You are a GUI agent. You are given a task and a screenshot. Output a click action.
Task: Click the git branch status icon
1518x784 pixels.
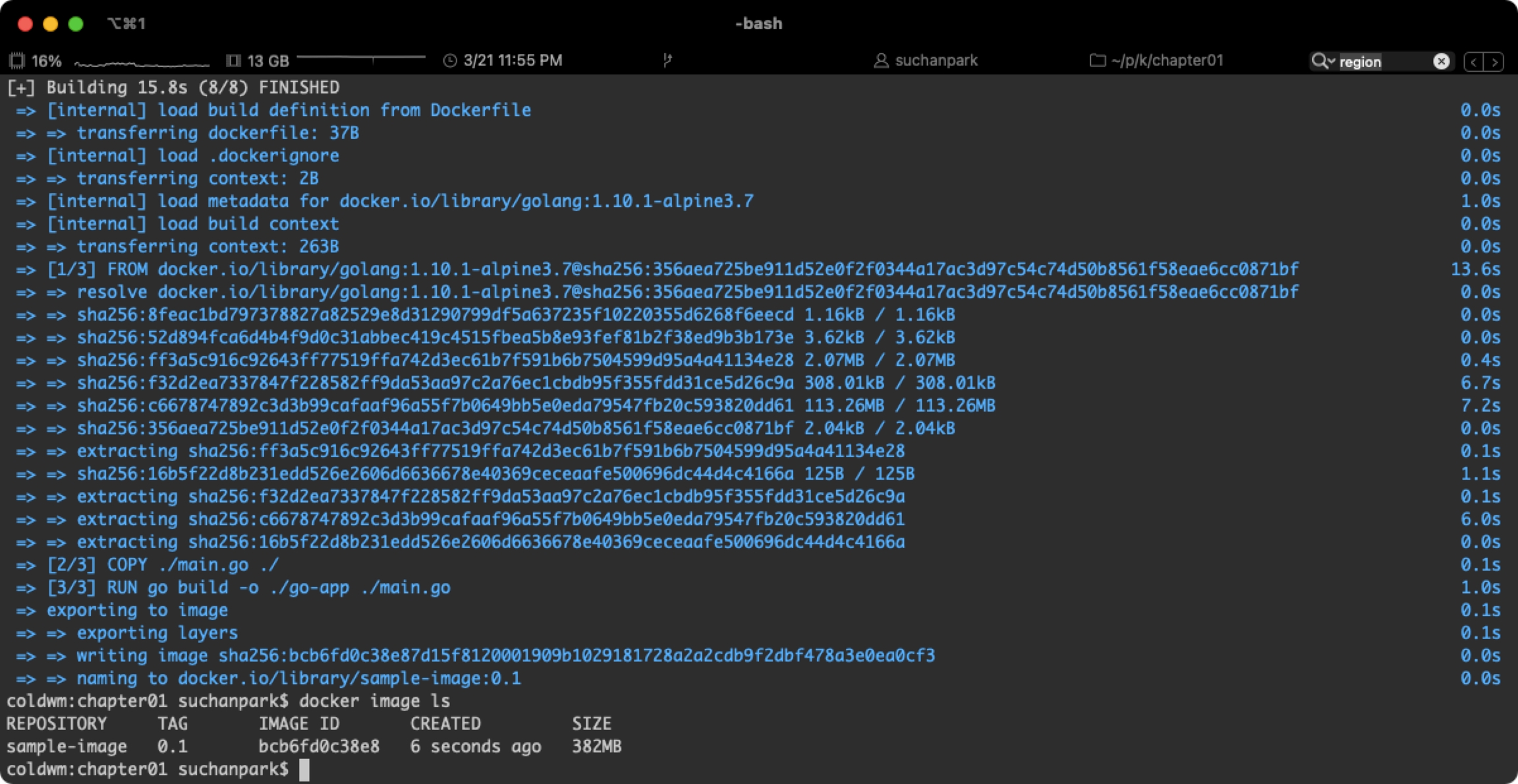(x=667, y=61)
